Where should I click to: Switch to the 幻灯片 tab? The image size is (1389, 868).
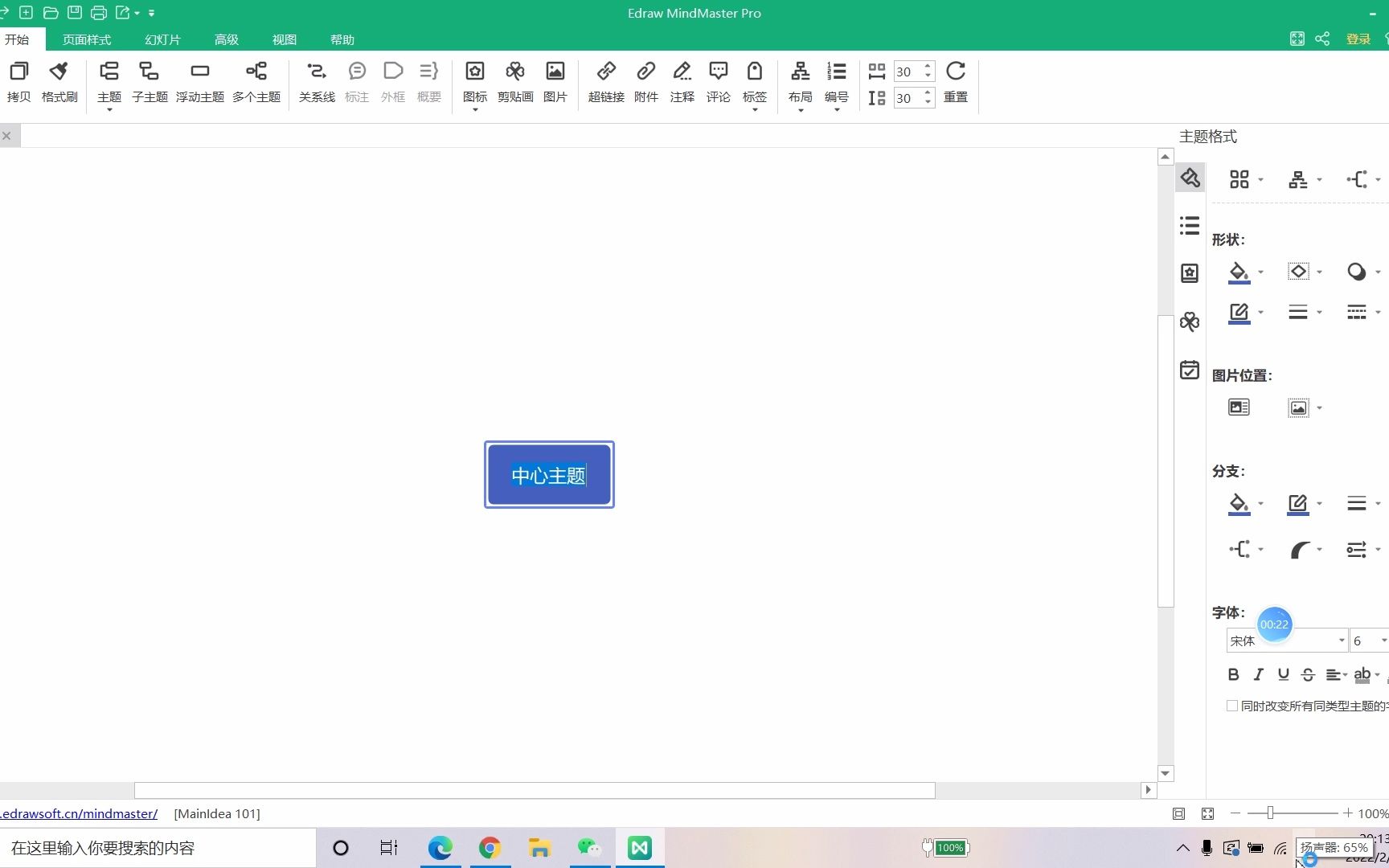click(162, 39)
